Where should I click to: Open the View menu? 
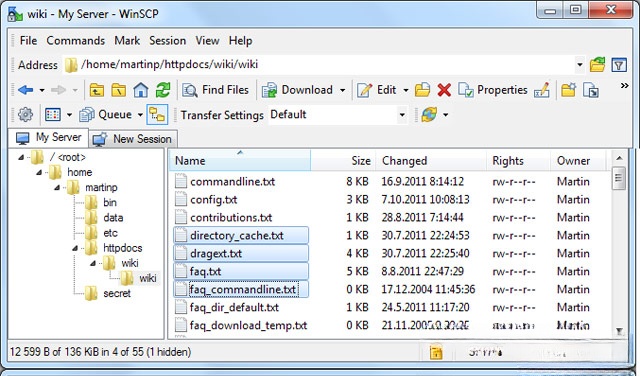pos(207,41)
